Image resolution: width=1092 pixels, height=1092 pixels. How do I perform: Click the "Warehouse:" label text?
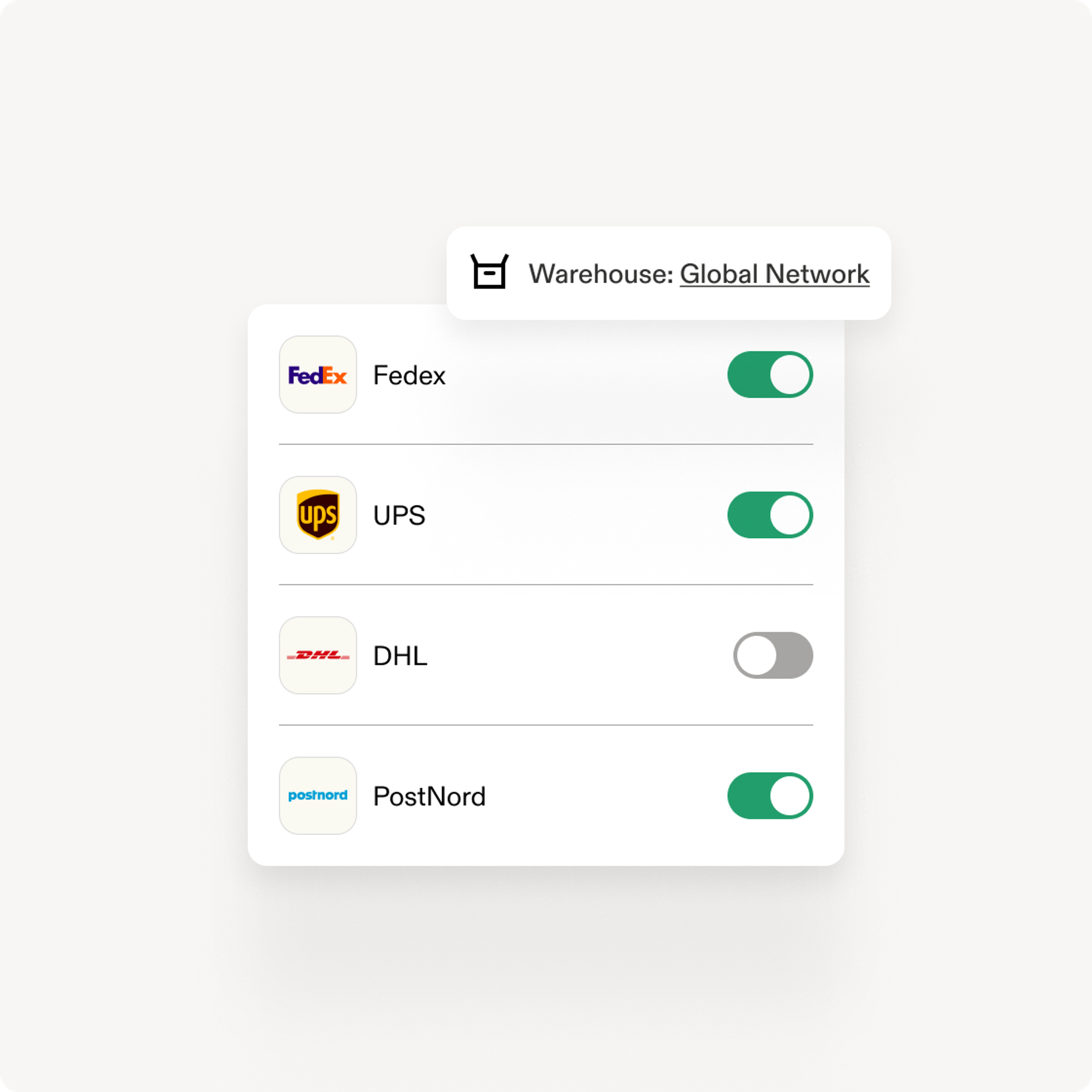click(601, 274)
